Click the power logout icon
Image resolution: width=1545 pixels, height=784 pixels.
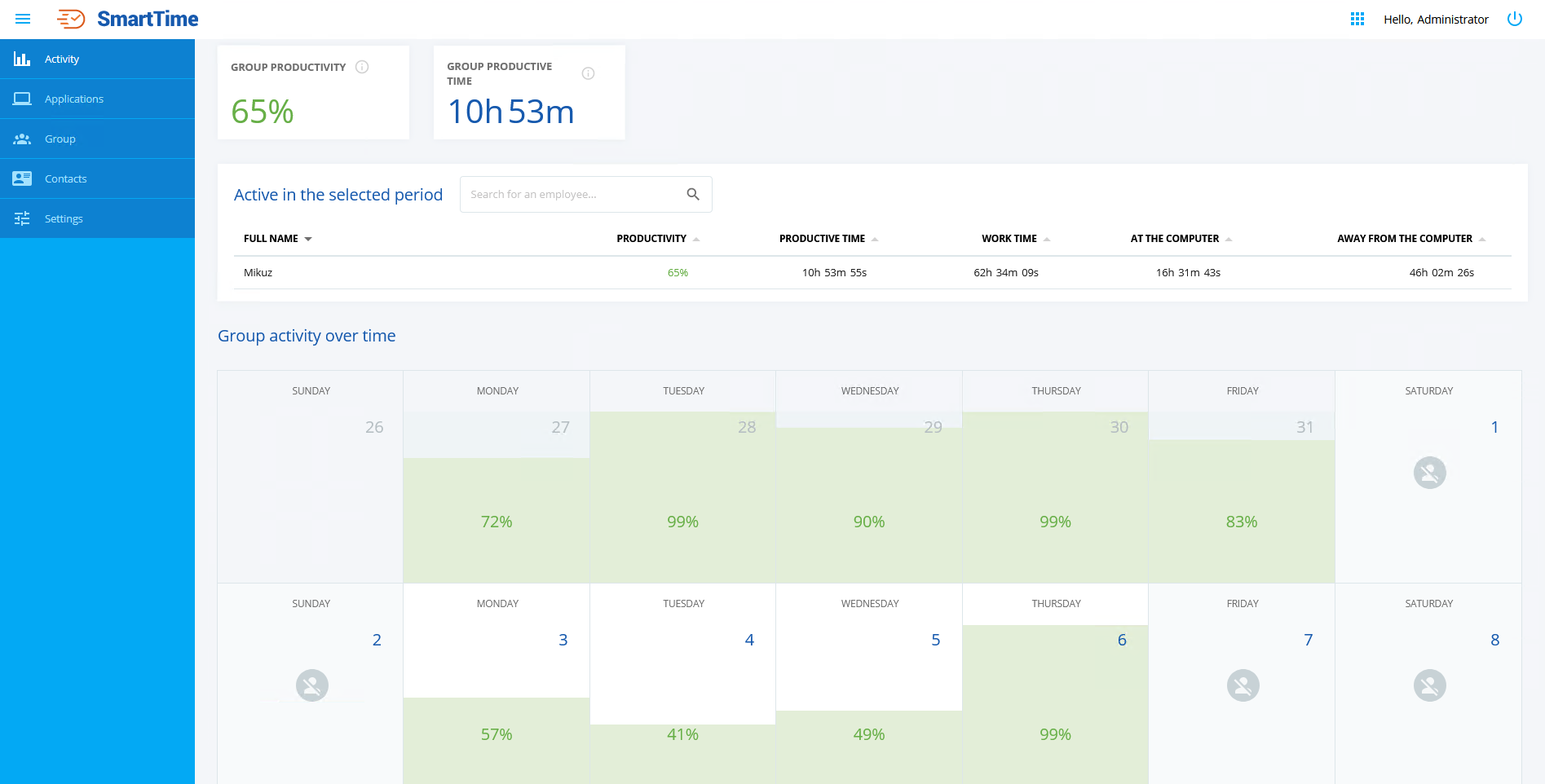[1515, 19]
